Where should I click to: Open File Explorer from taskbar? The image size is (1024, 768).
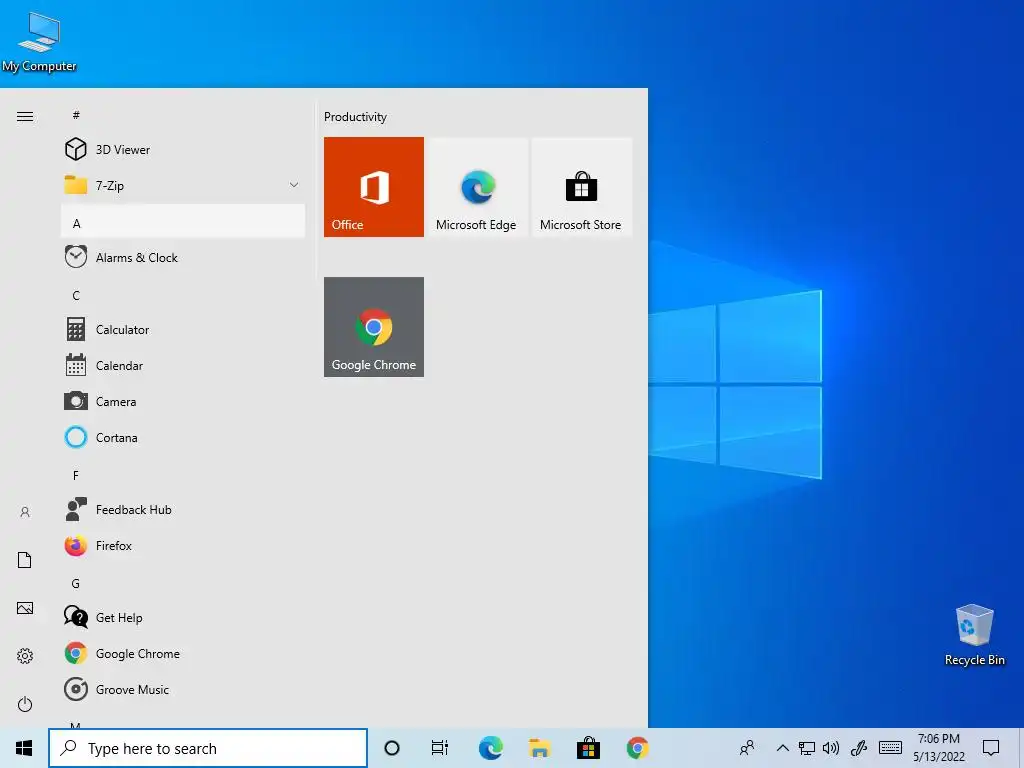tap(539, 748)
